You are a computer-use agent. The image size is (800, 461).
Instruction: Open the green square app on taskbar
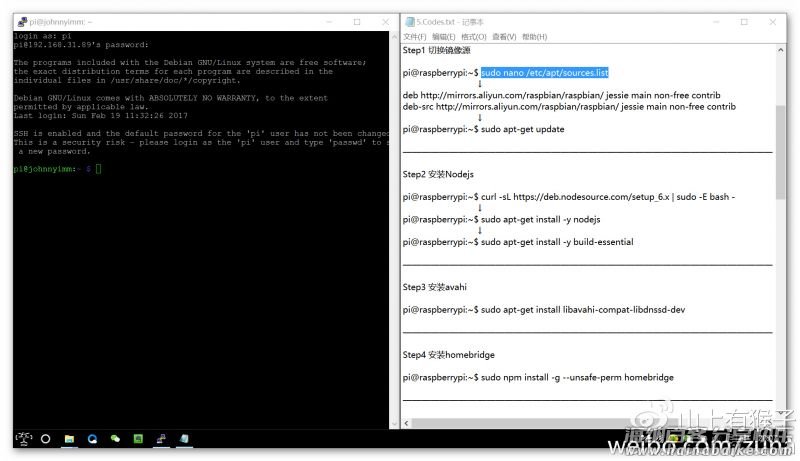[x=138, y=439]
